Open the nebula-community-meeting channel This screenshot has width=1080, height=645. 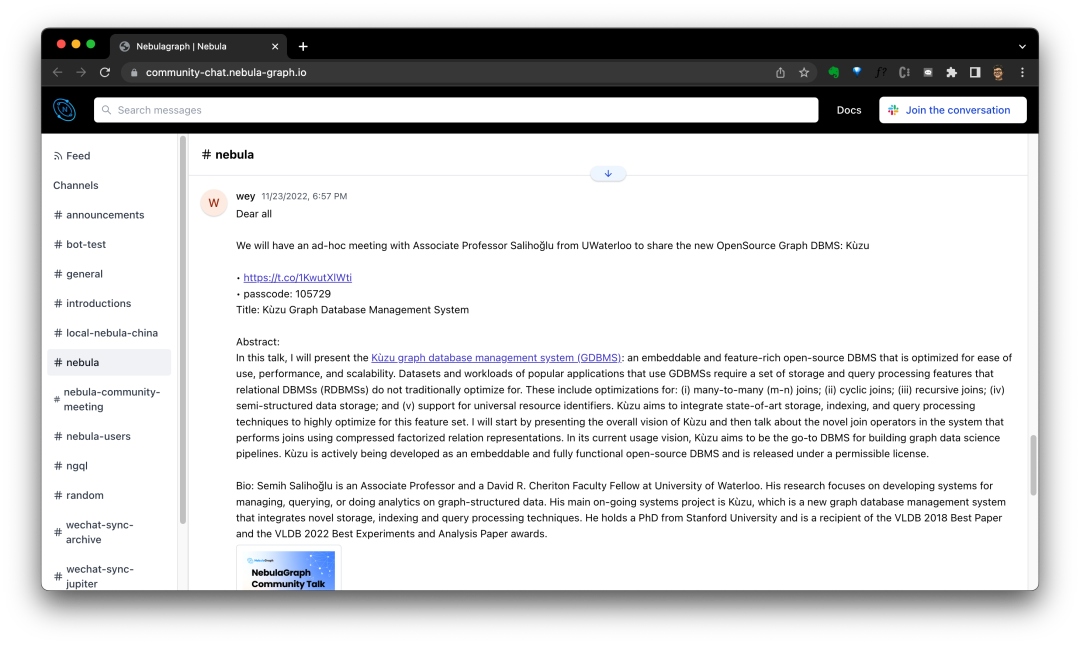pos(109,400)
